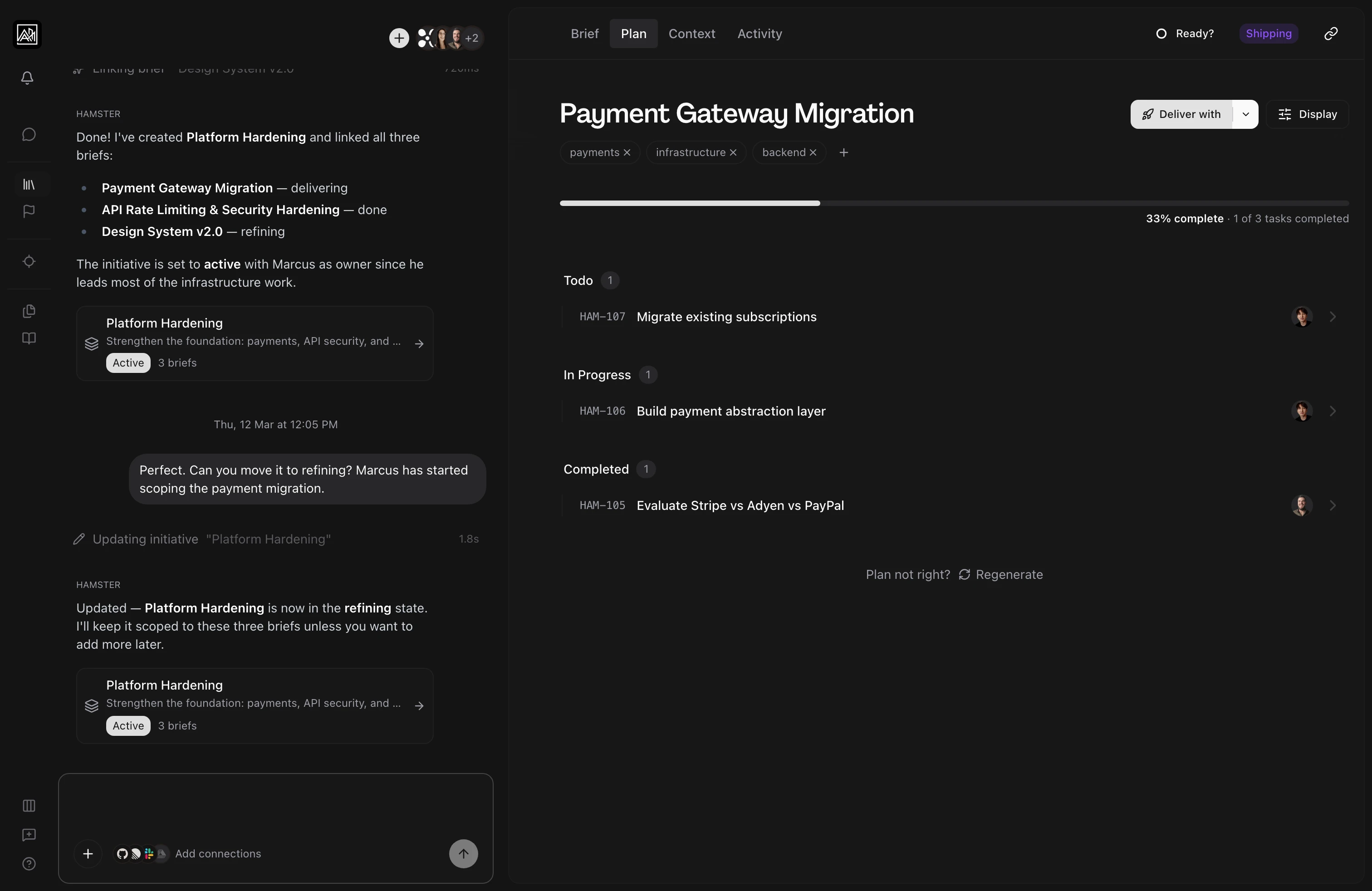Toggle the Ready? status circle
Image resolution: width=1372 pixels, height=891 pixels.
click(1161, 34)
